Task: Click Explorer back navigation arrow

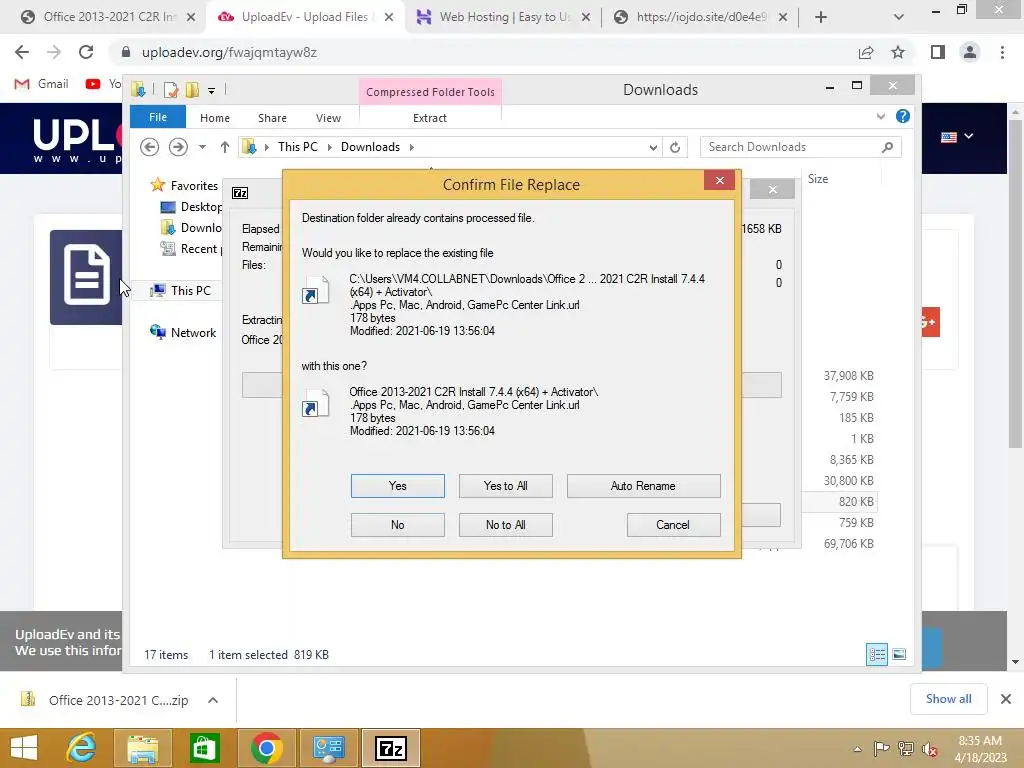Action: point(150,147)
